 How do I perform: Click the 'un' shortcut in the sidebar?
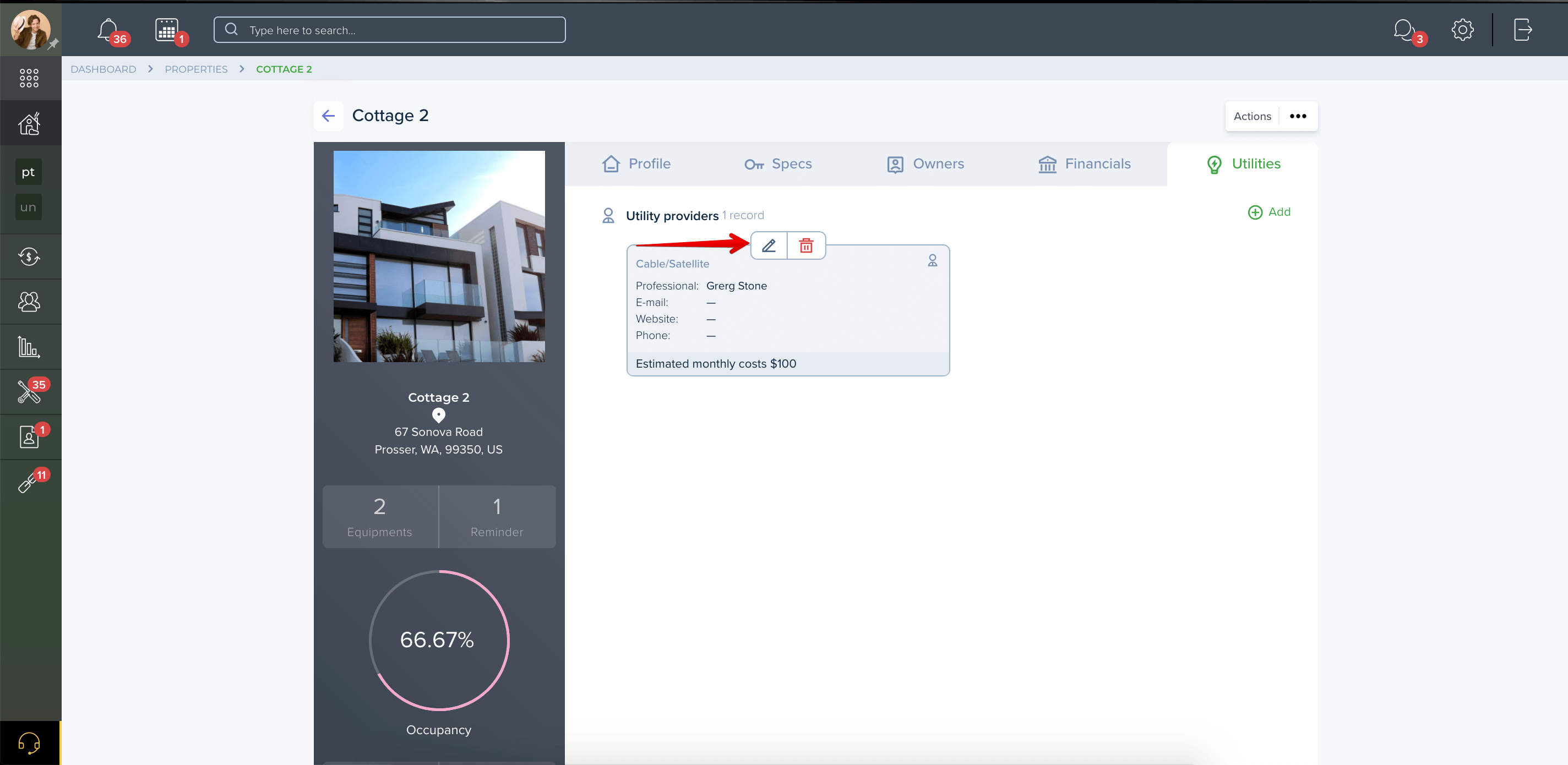[28, 207]
